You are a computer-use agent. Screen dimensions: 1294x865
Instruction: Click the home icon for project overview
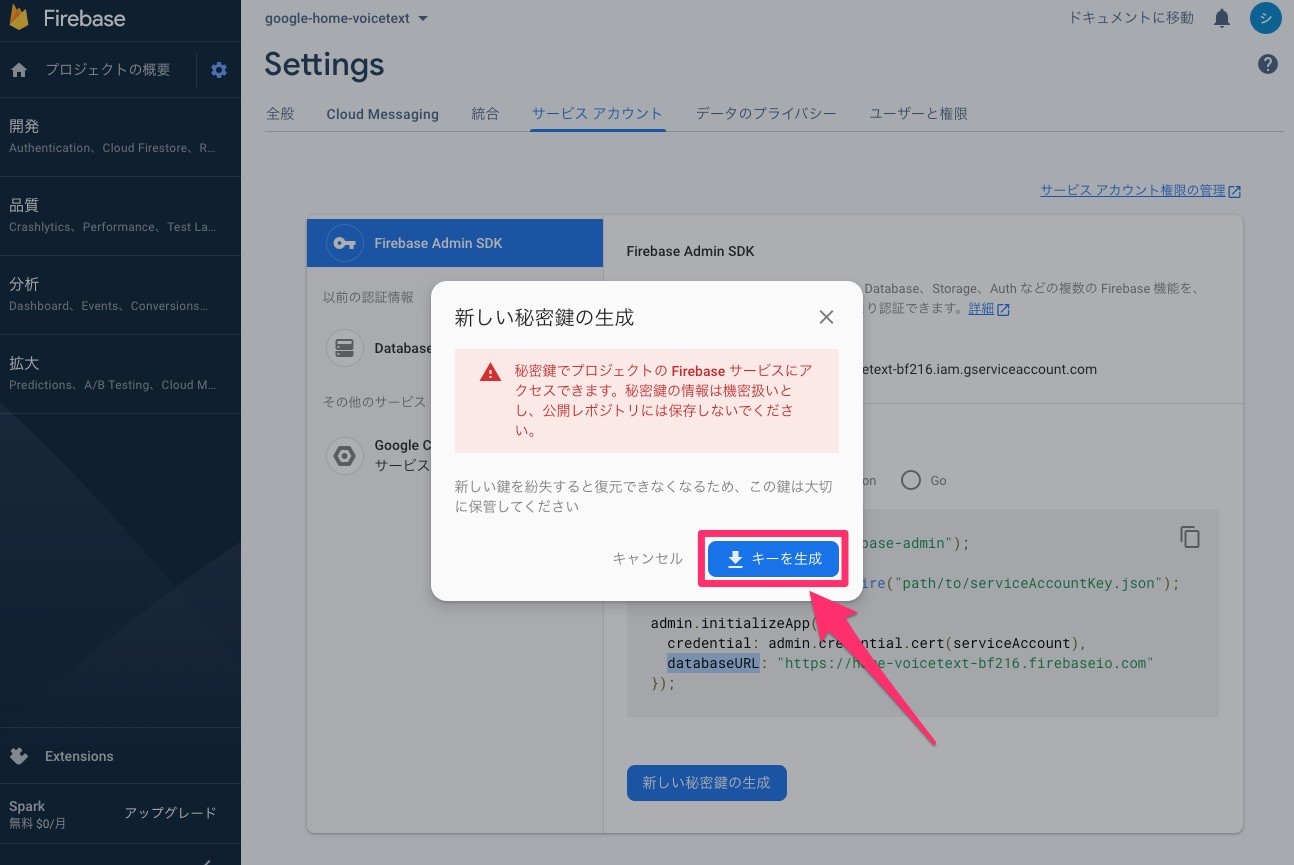pos(18,70)
